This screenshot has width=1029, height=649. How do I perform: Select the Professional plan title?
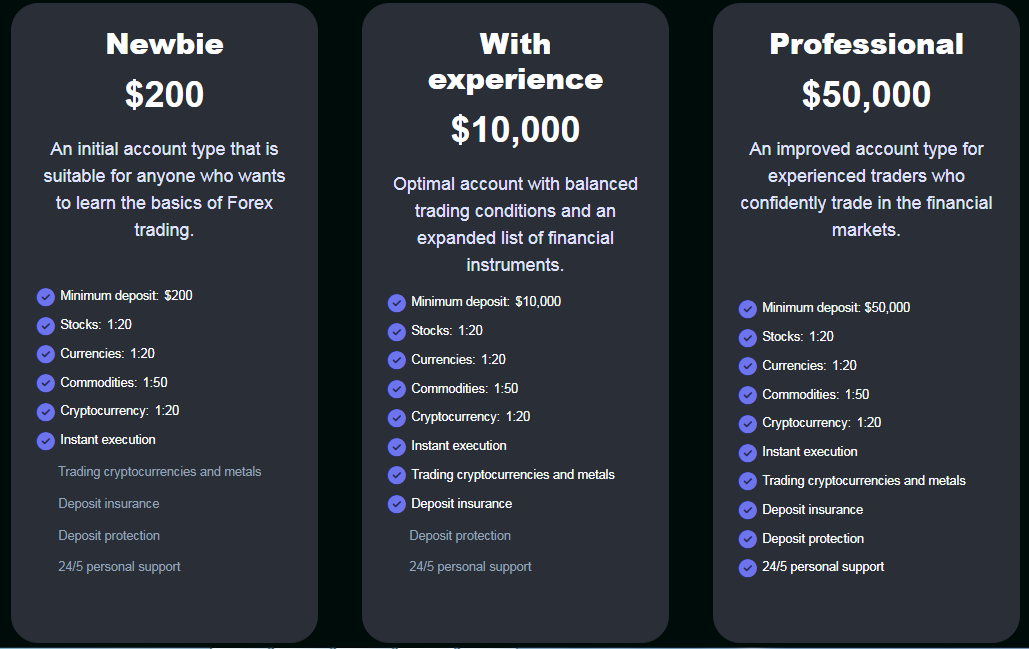(x=866, y=44)
